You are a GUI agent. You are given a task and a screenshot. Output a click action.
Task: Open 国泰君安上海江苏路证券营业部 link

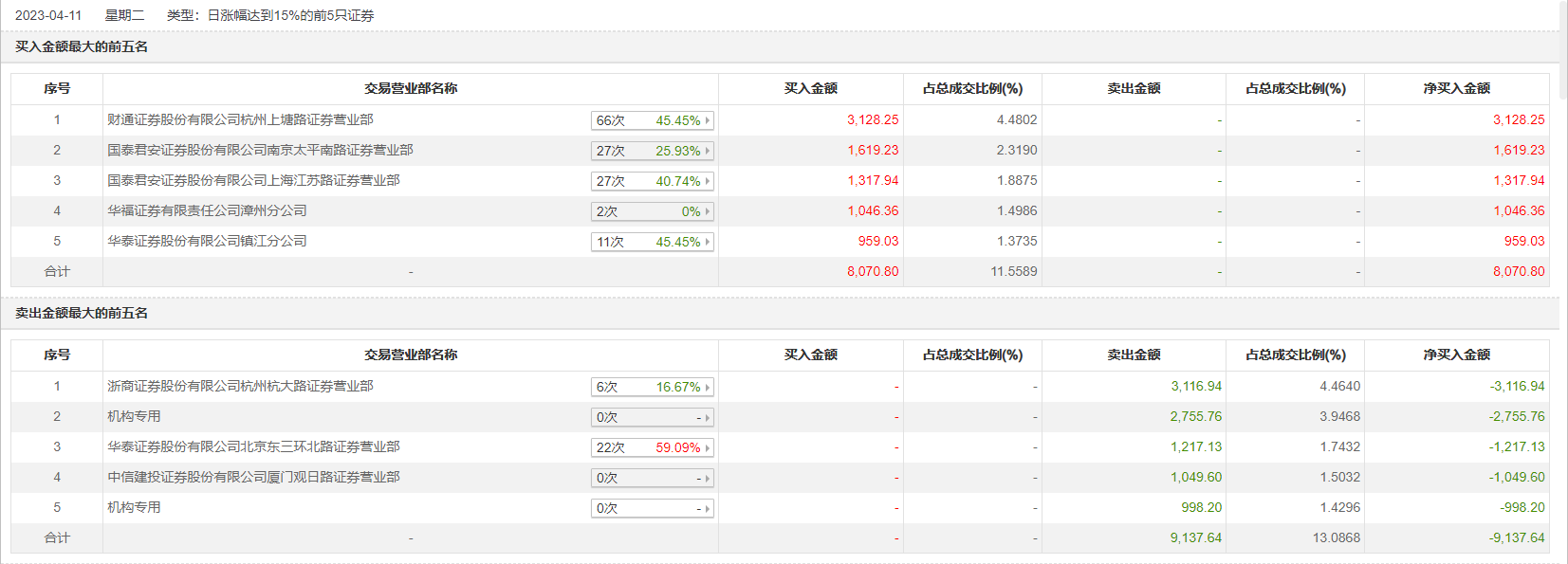[253, 180]
